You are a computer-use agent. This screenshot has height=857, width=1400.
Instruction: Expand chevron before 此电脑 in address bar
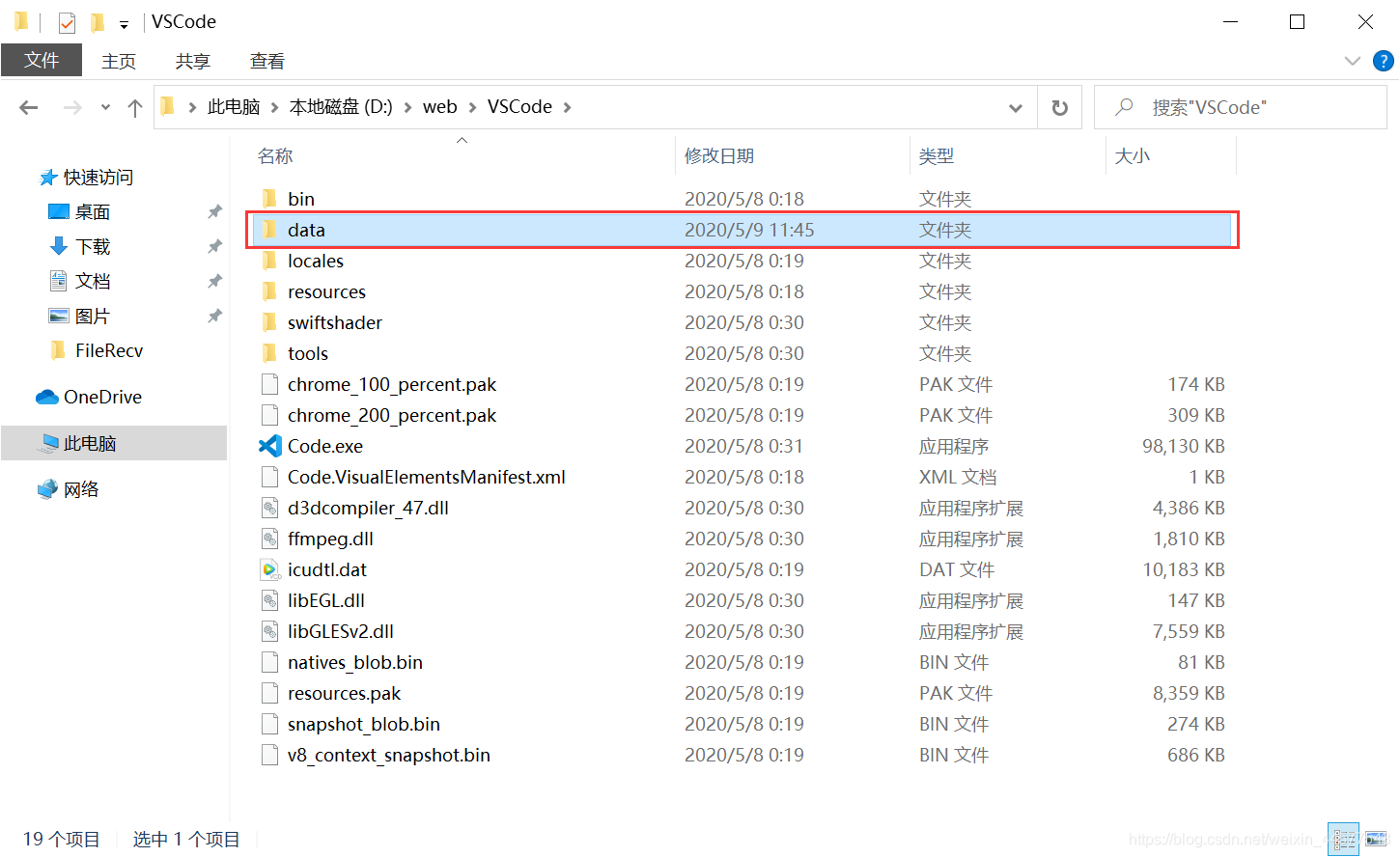[193, 107]
